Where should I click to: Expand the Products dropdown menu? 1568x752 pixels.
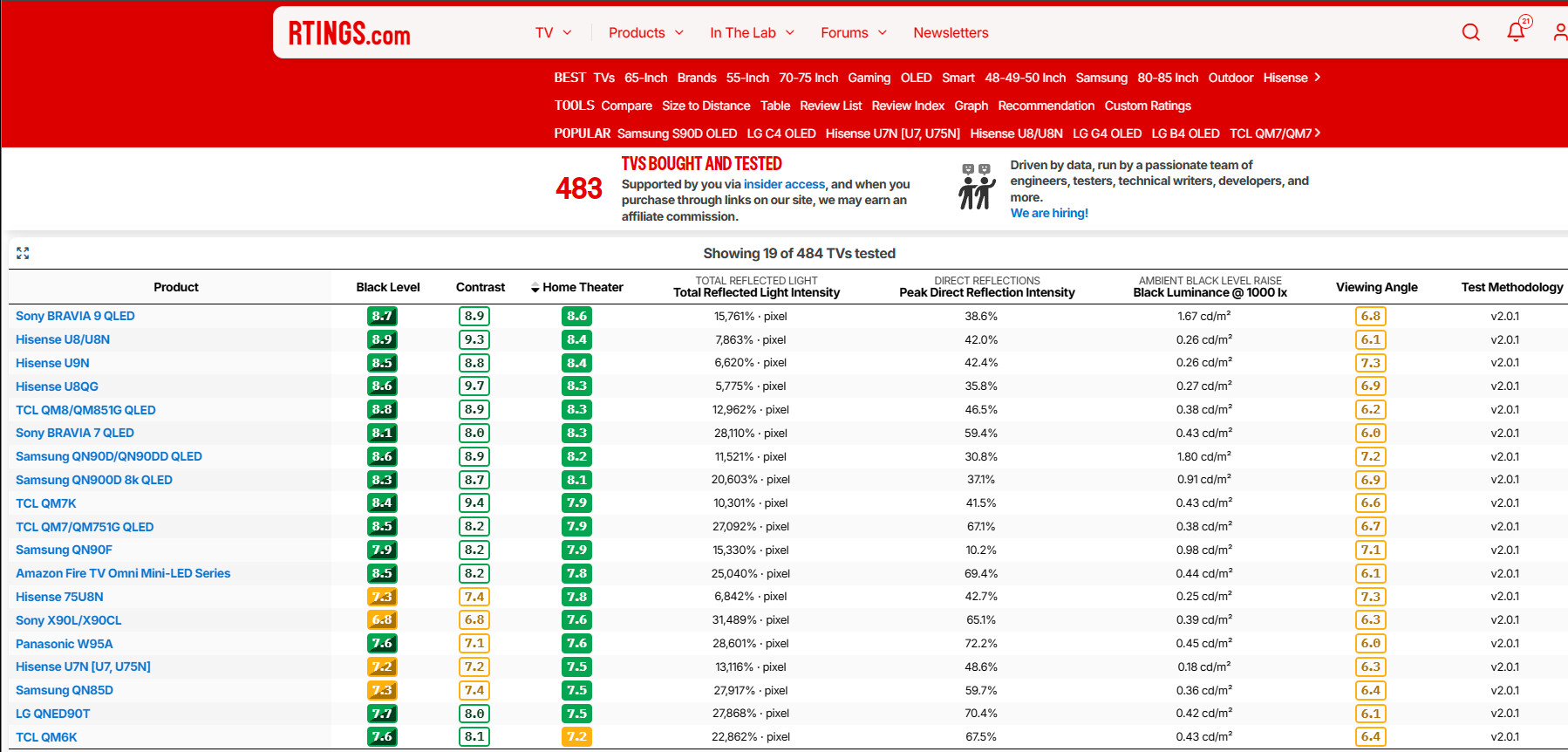coord(645,33)
